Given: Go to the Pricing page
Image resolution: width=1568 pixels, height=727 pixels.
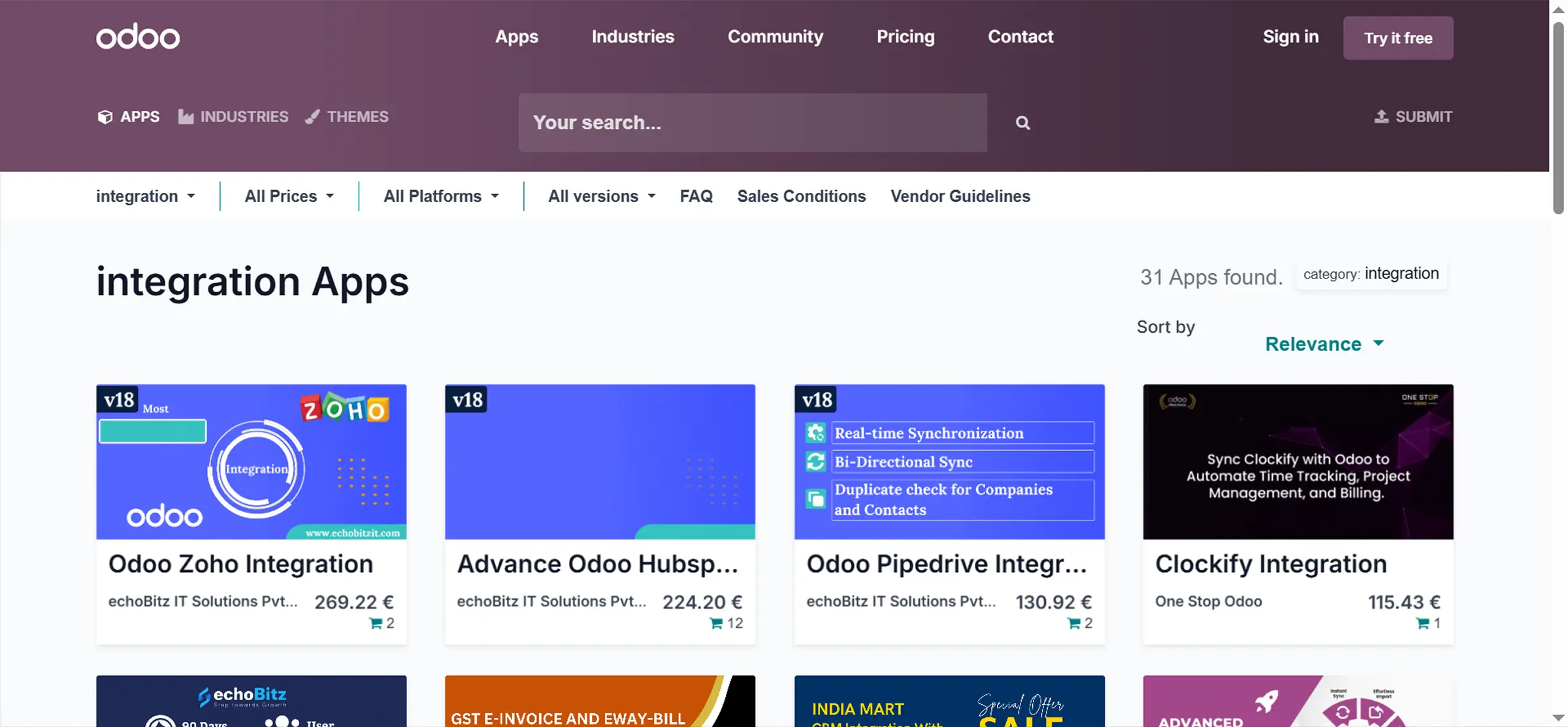Looking at the screenshot, I should (905, 37).
